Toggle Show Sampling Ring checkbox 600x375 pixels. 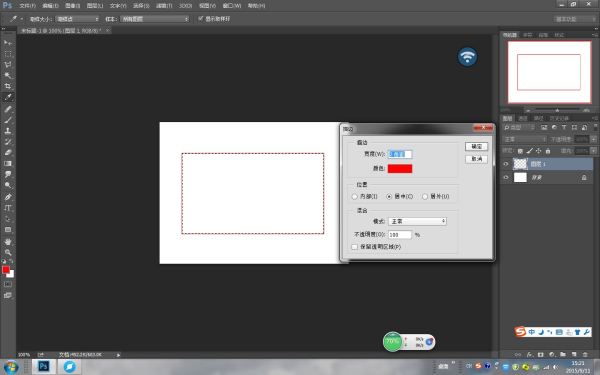tap(200, 18)
